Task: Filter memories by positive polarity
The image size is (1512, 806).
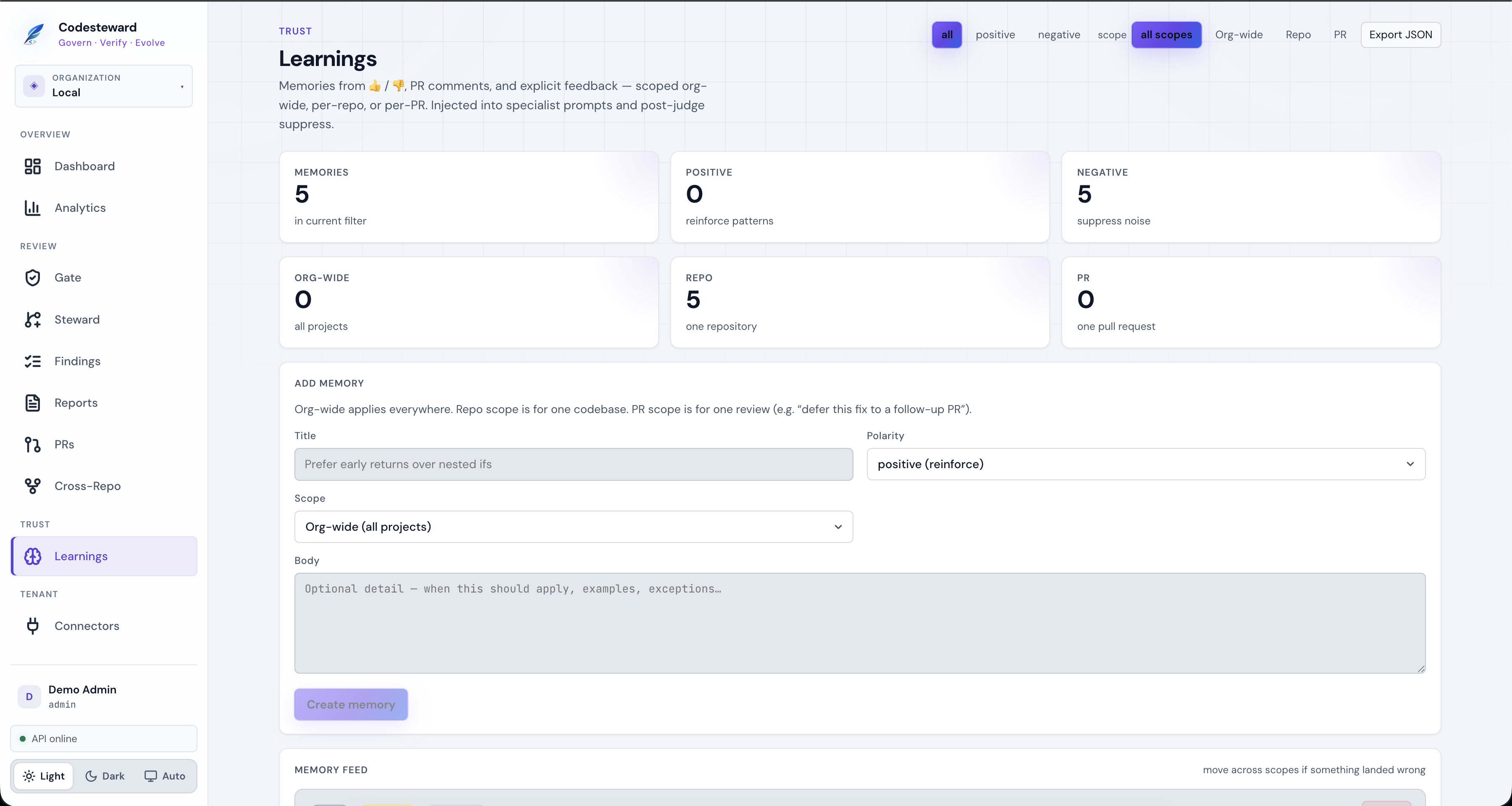Action: point(995,34)
